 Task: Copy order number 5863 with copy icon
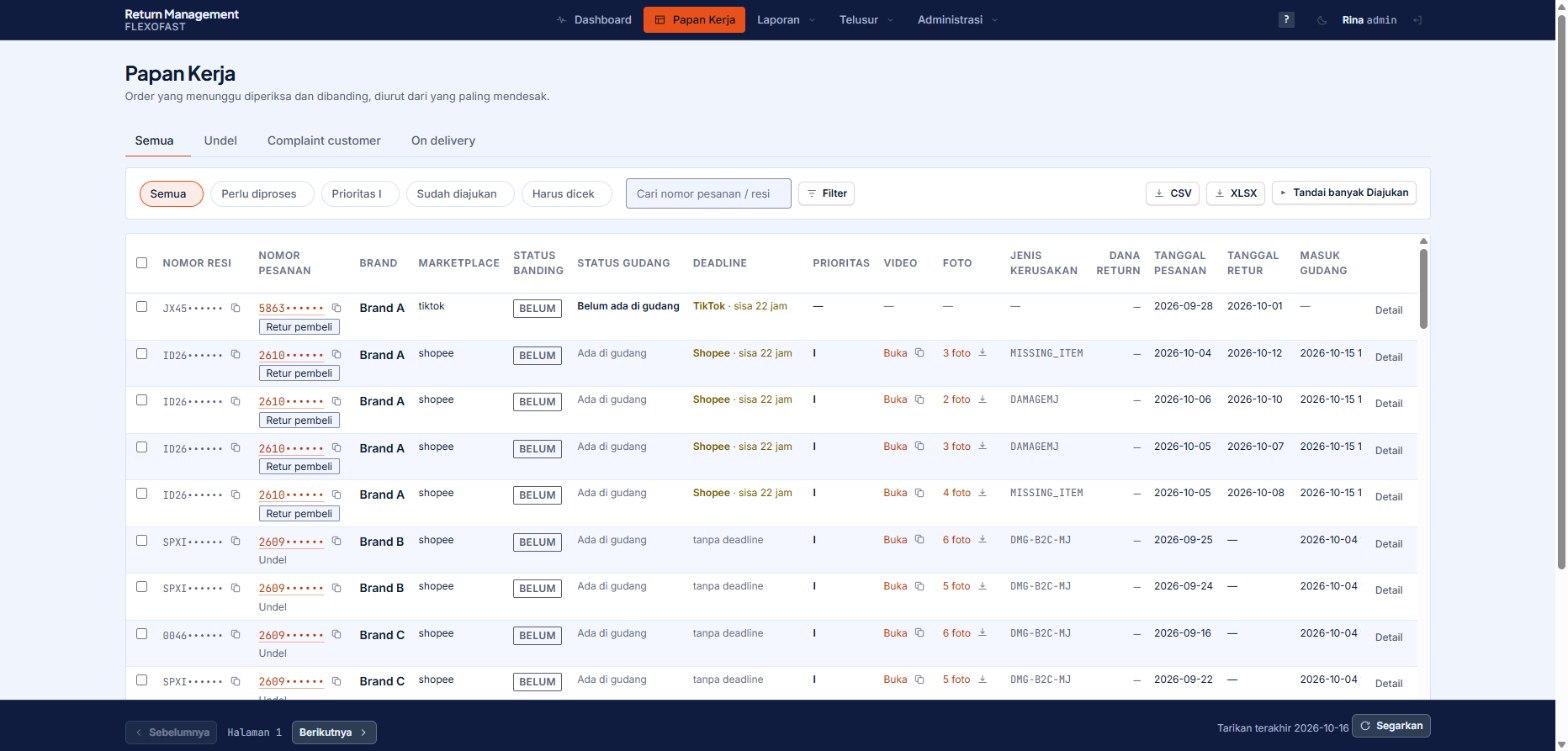coord(336,308)
